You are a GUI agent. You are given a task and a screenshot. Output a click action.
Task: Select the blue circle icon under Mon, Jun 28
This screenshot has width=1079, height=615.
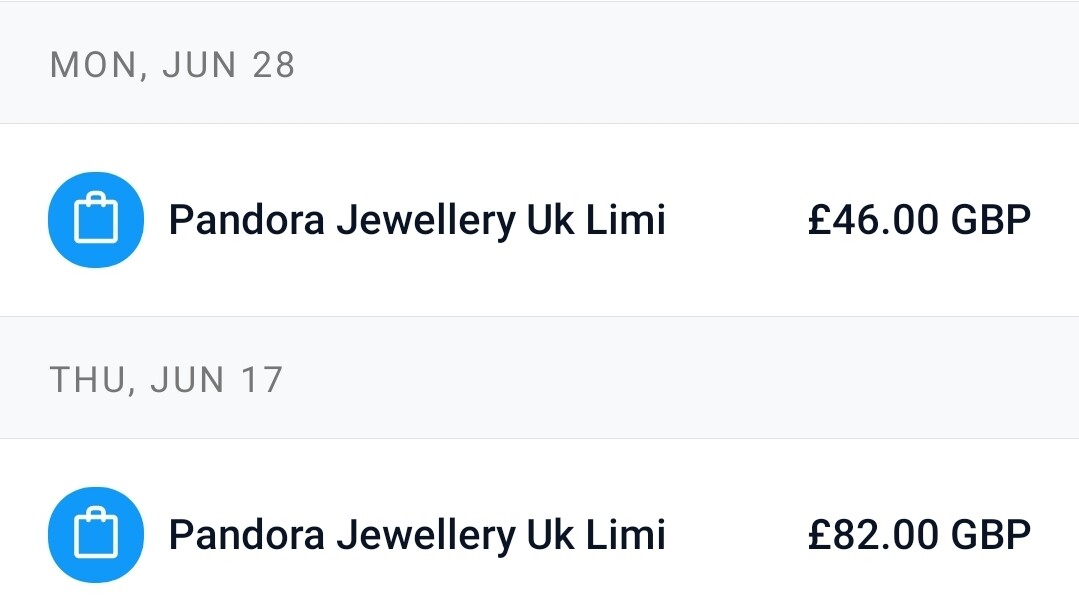tap(96, 219)
